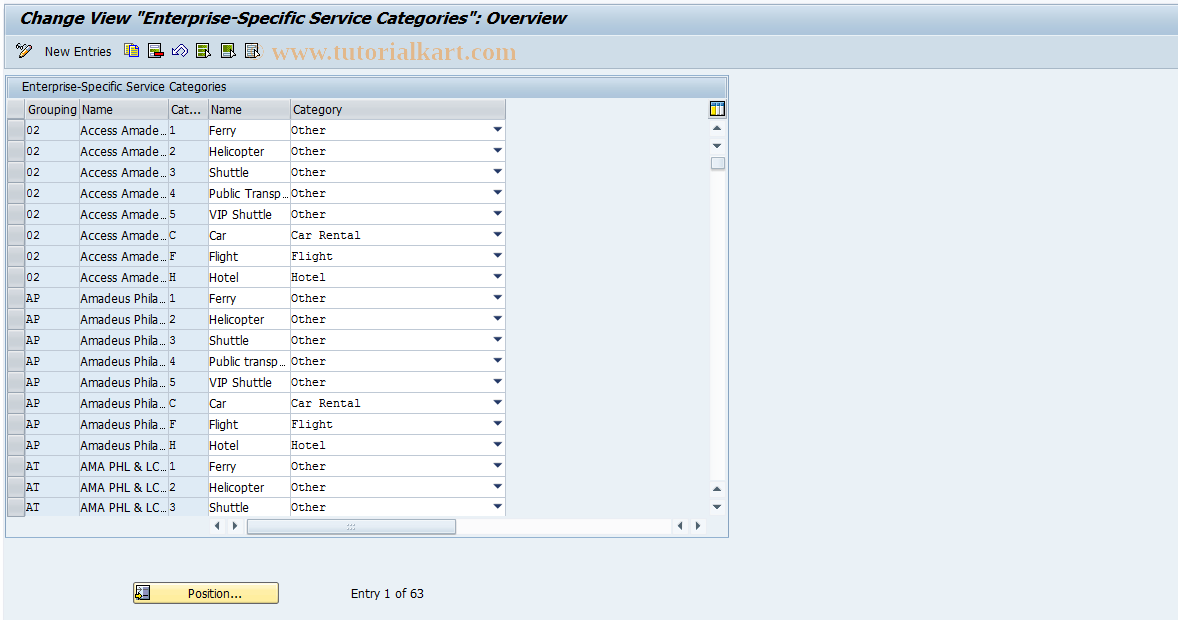Click the Cat... column header
The width and height of the screenshot is (1178, 620).
coord(188,110)
